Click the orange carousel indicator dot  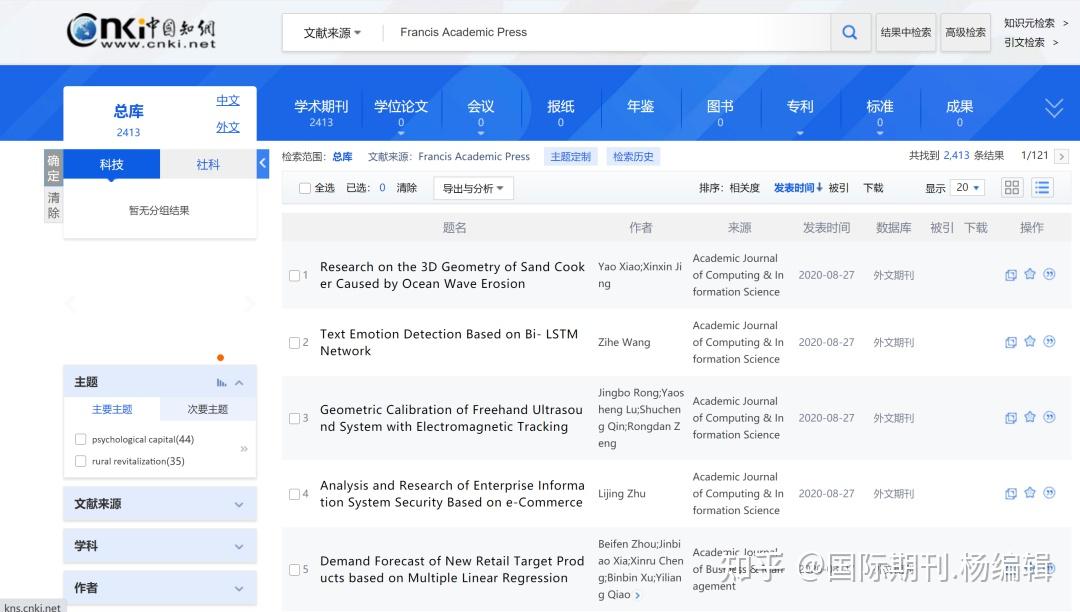click(220, 357)
